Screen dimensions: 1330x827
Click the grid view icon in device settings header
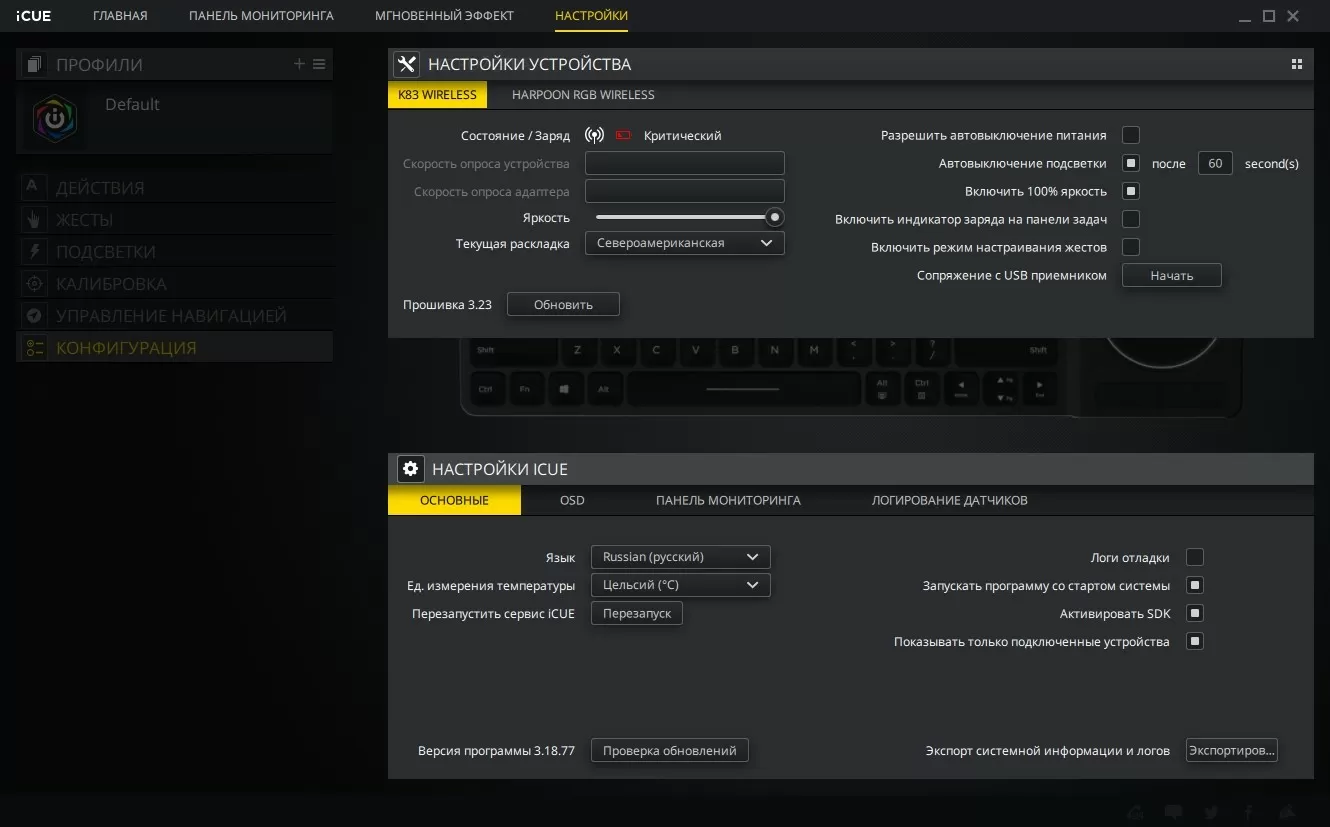coord(1297,64)
